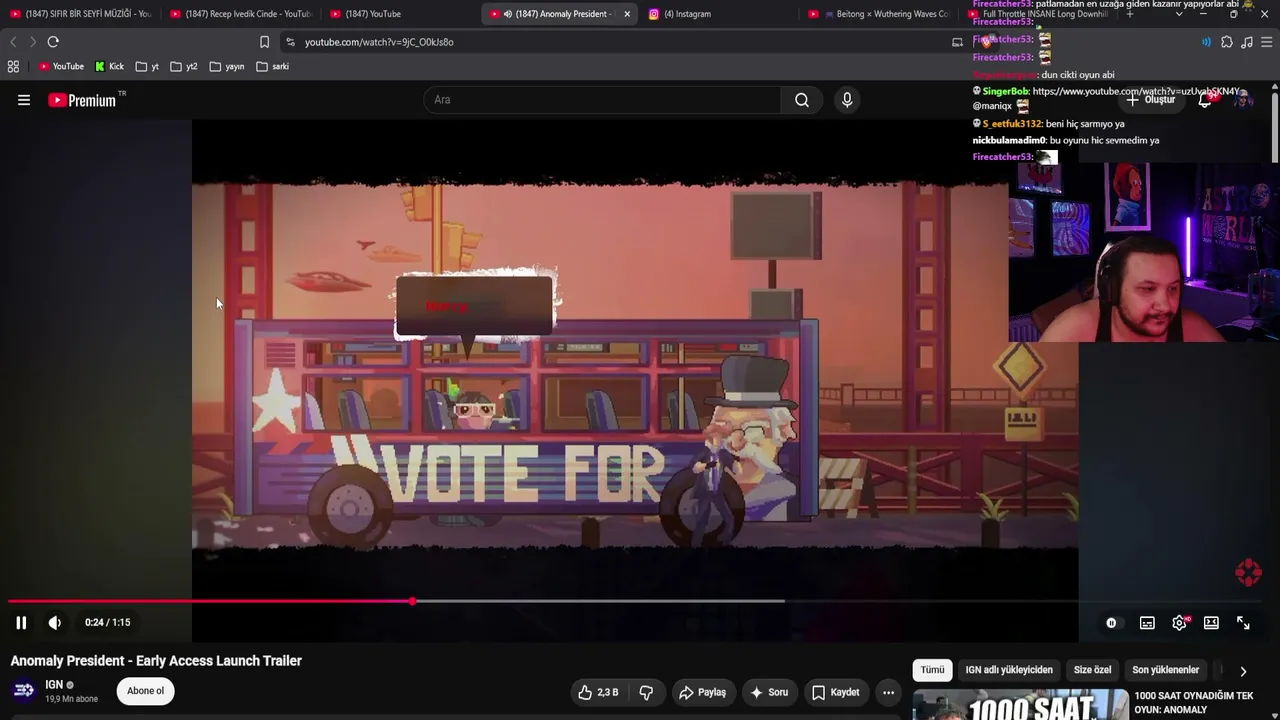Subscribe with the Abone ol button
The image size is (1280, 720).
(146, 691)
